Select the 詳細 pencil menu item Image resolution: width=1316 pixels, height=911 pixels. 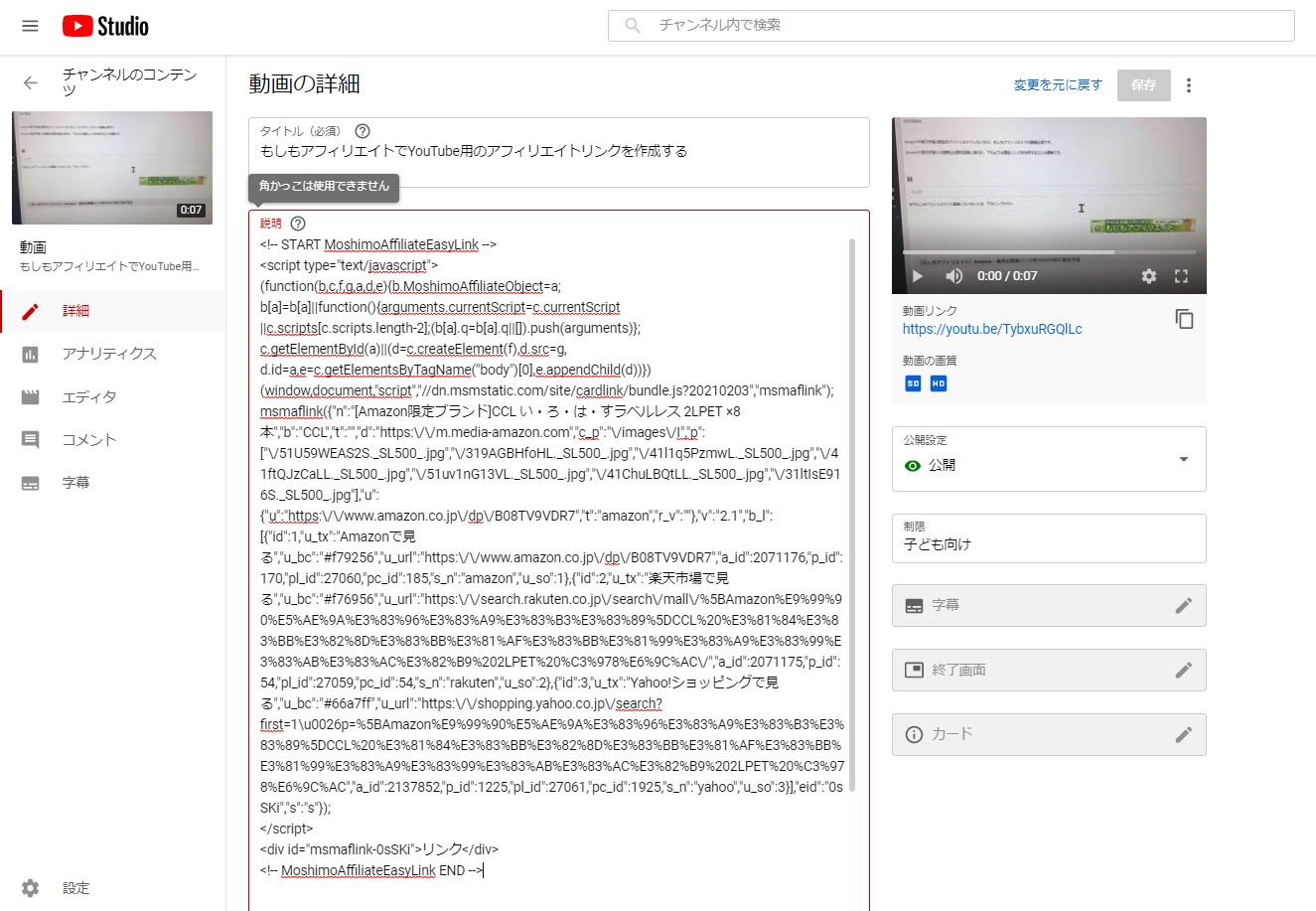pyautogui.click(x=112, y=311)
